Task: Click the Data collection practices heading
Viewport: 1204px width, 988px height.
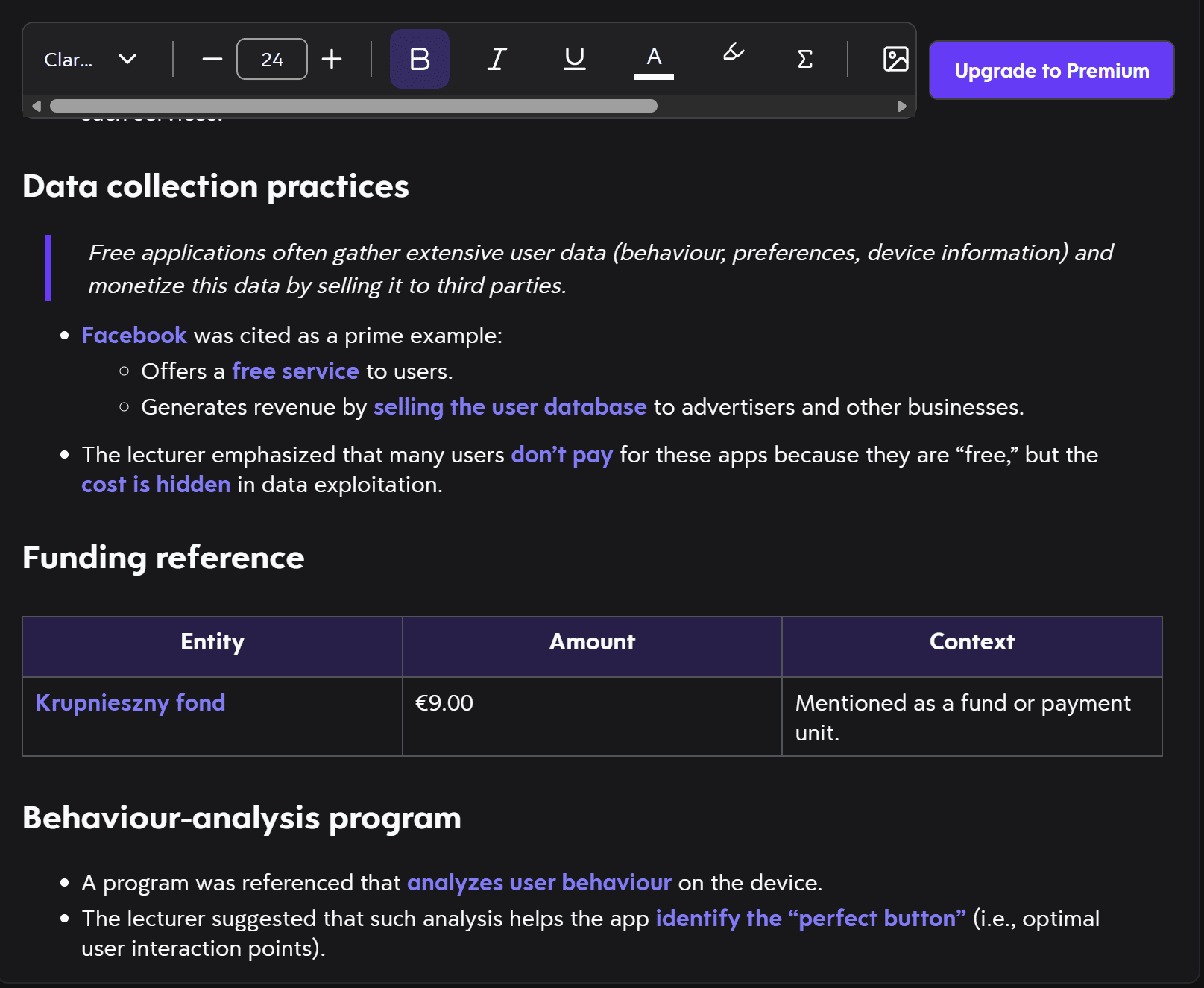Action: click(x=215, y=186)
